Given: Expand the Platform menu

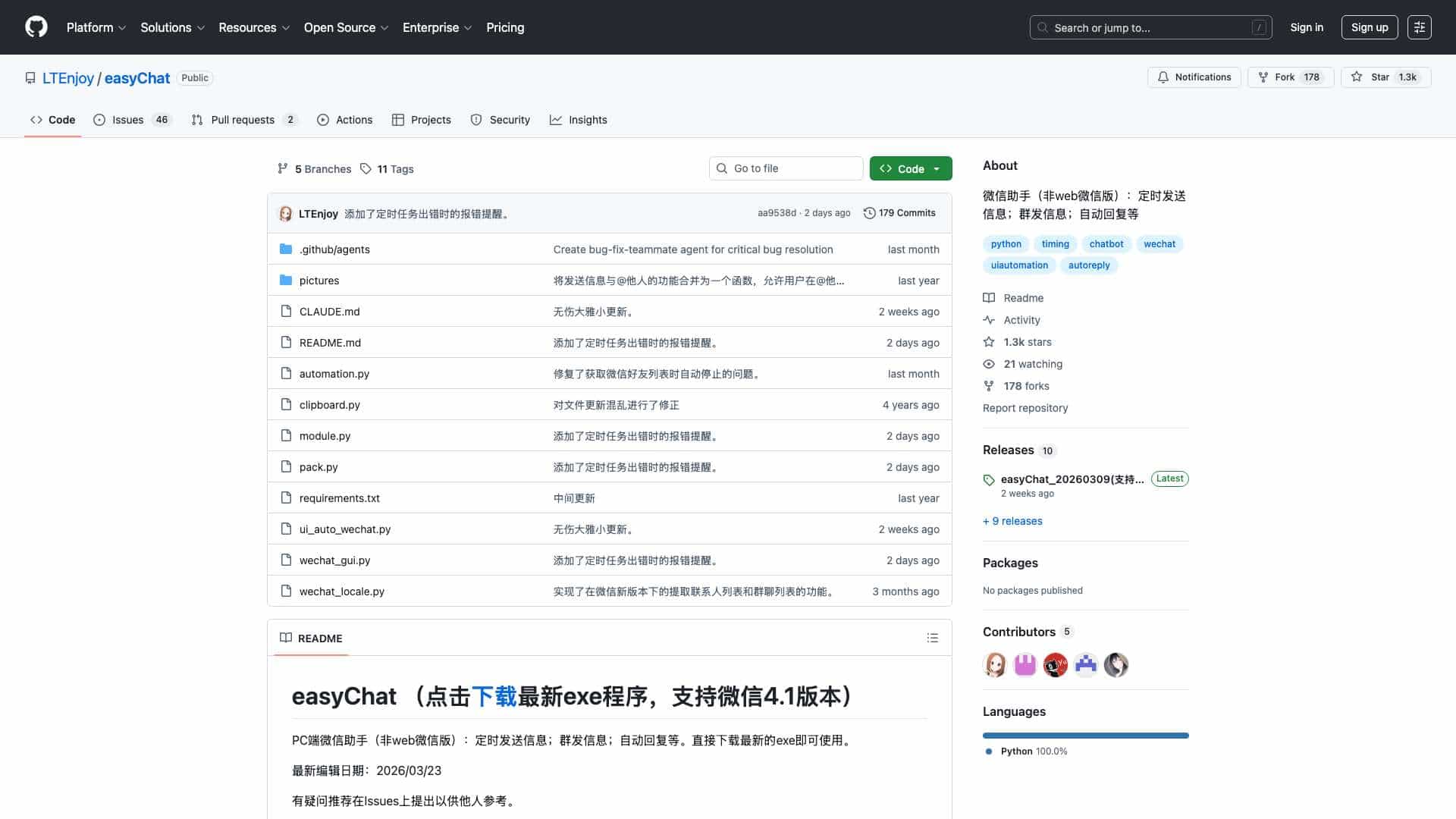Looking at the screenshot, I should tap(96, 27).
